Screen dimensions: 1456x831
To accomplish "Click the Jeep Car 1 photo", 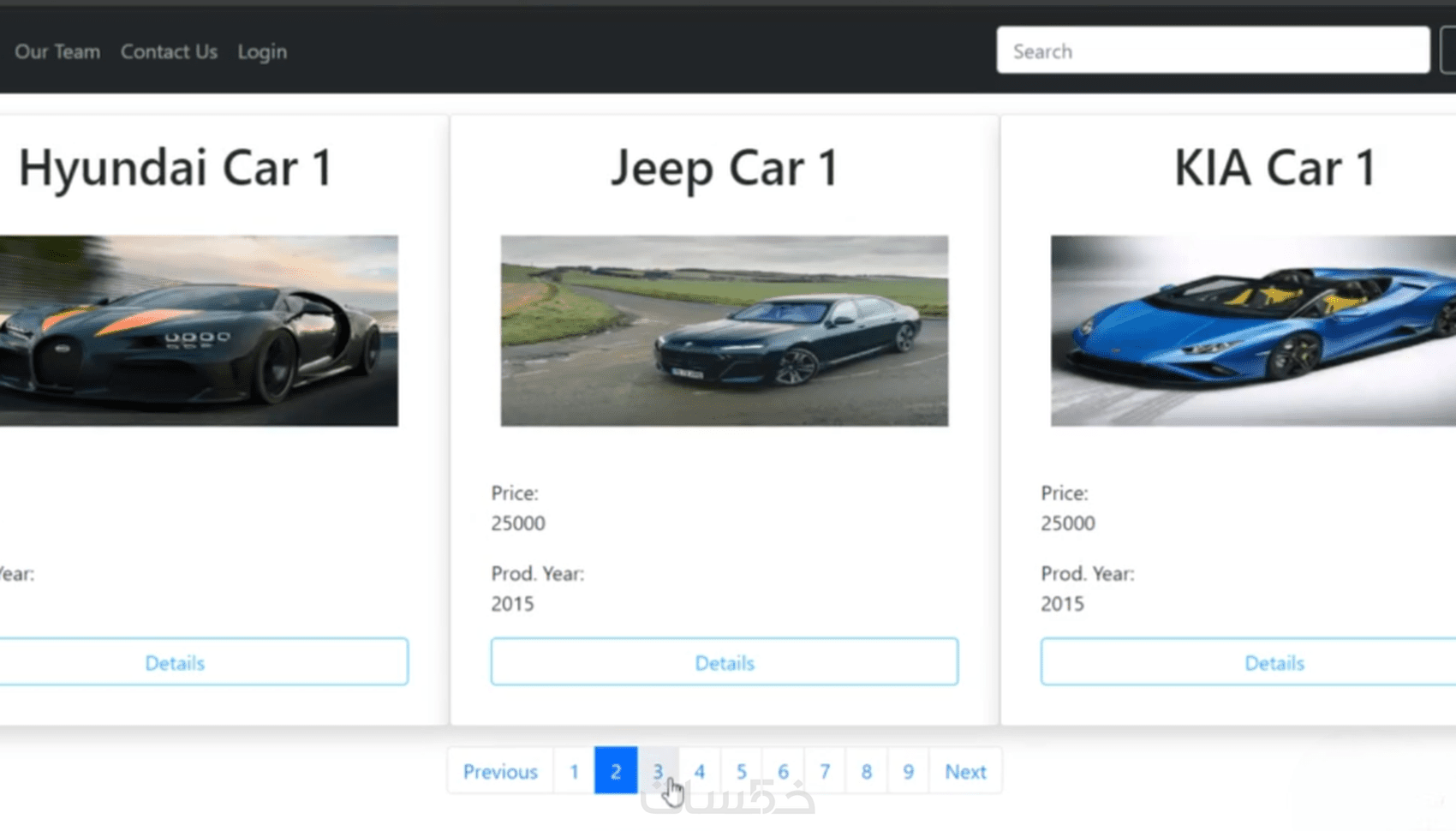I will pos(725,331).
